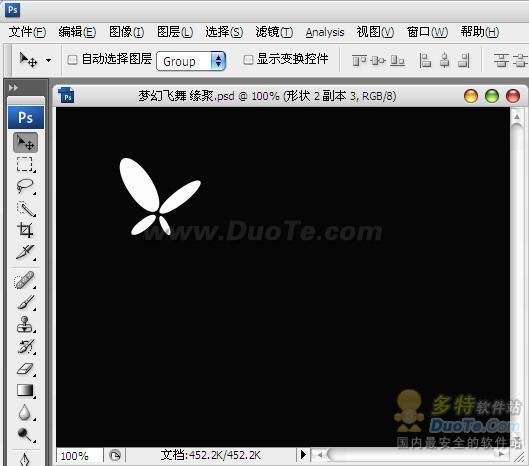Activate the Crop tool

25,230
